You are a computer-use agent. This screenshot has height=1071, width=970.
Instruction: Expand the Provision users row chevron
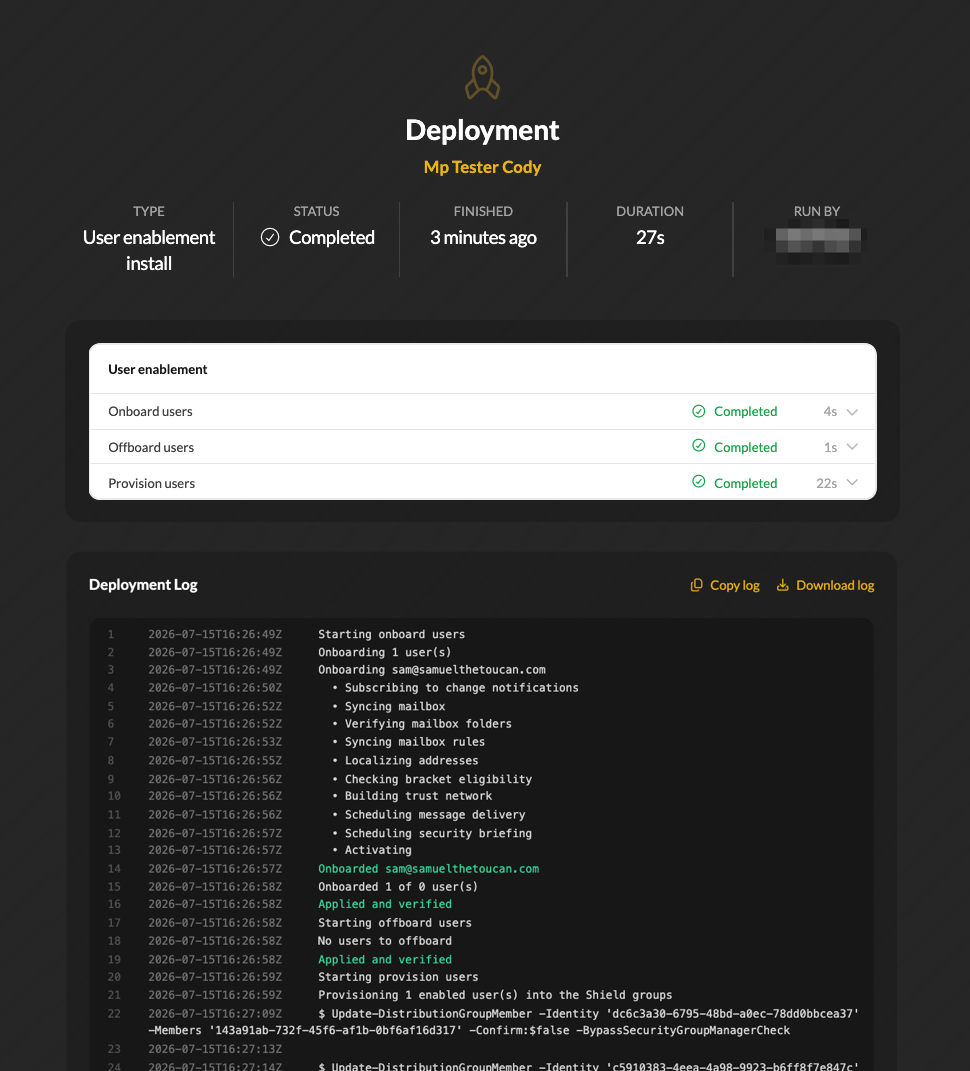point(852,482)
